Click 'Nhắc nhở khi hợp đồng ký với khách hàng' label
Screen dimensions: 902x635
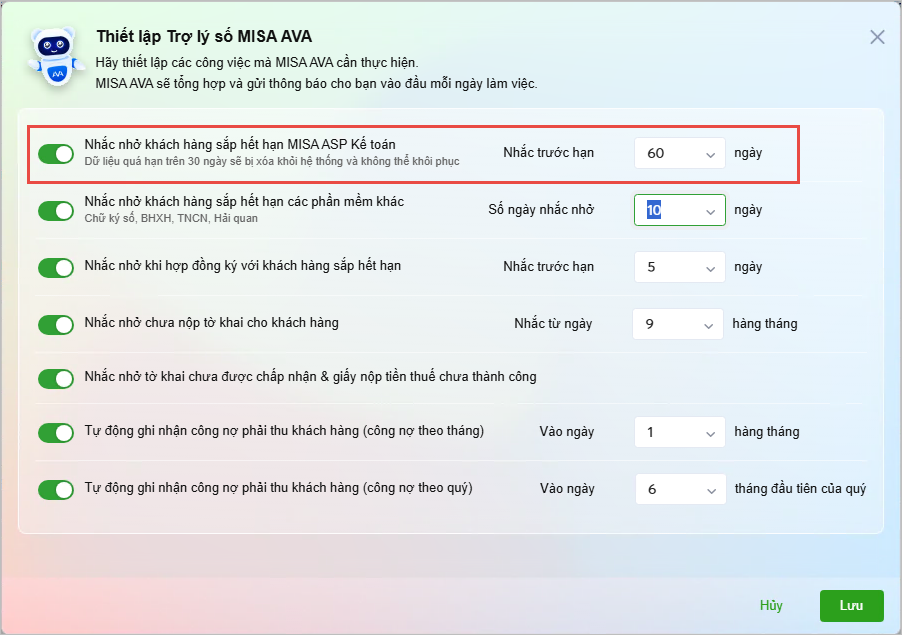(243, 266)
